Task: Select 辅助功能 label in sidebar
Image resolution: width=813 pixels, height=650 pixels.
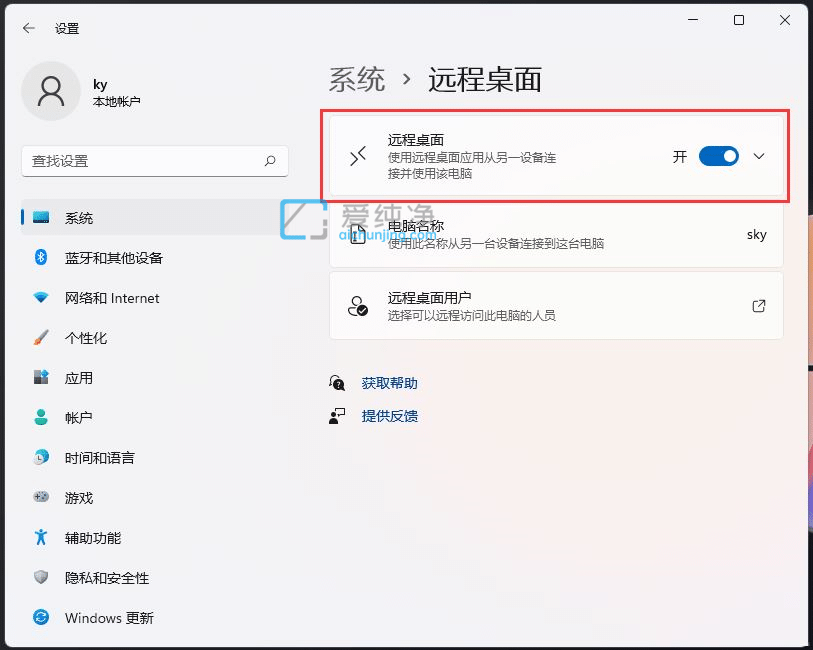Action: pos(93,538)
